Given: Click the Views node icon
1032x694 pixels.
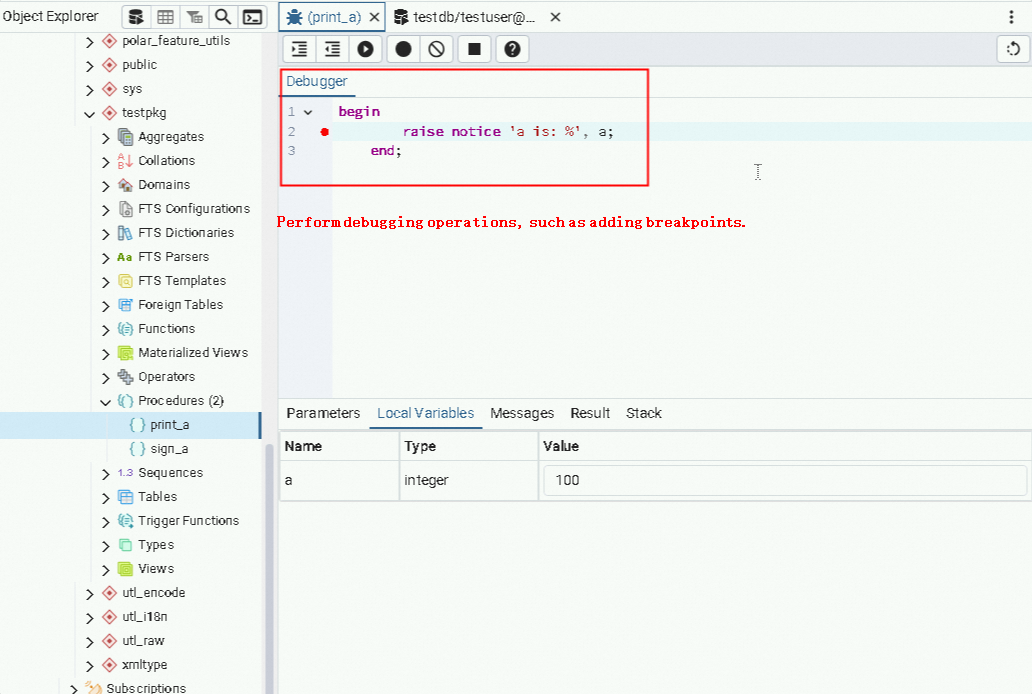Looking at the screenshot, I should (x=125, y=569).
